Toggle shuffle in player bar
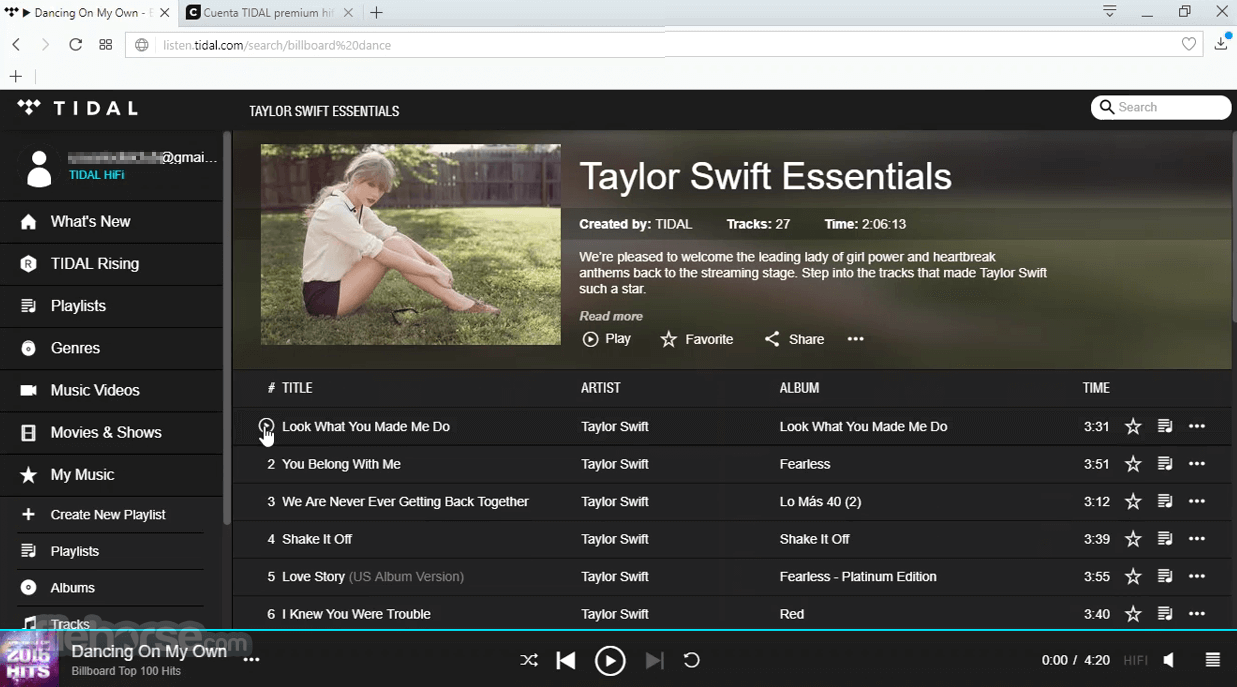Viewport: 1237px width, 687px height. [529, 660]
